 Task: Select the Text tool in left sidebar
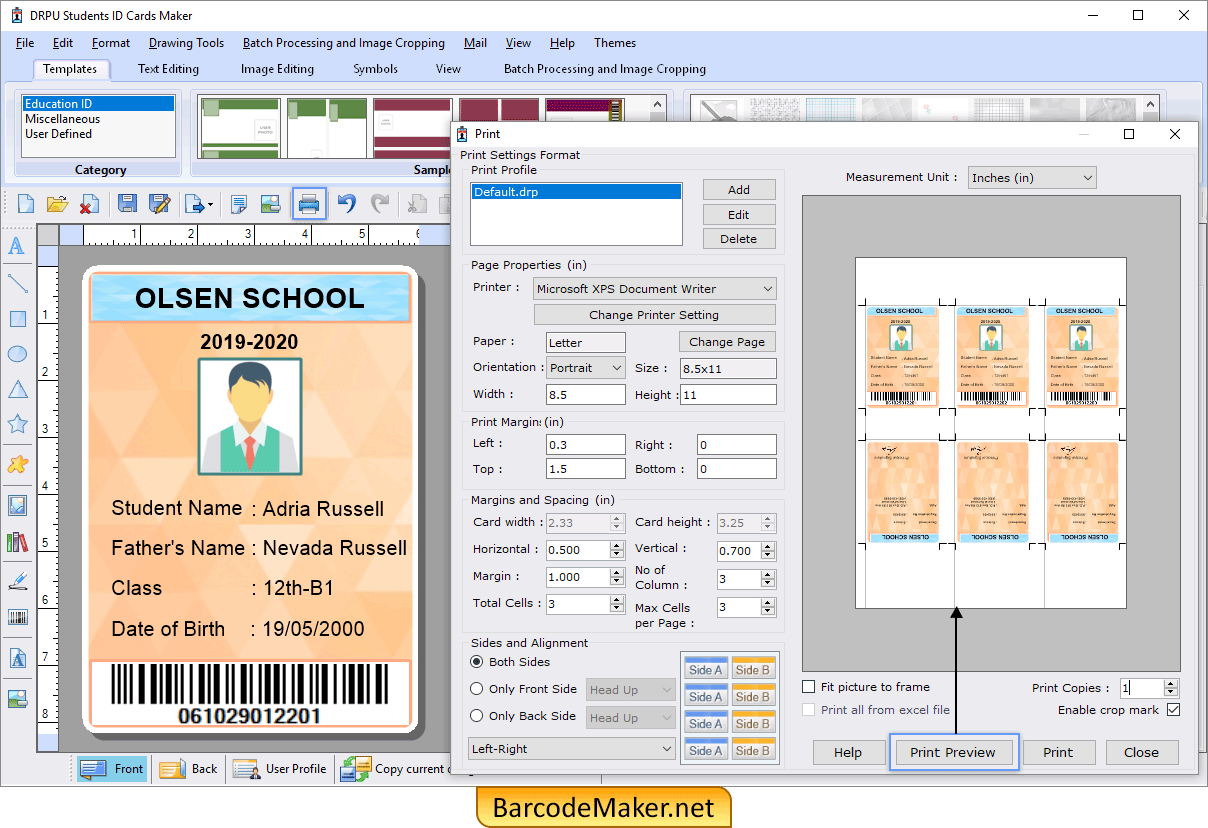coord(17,246)
